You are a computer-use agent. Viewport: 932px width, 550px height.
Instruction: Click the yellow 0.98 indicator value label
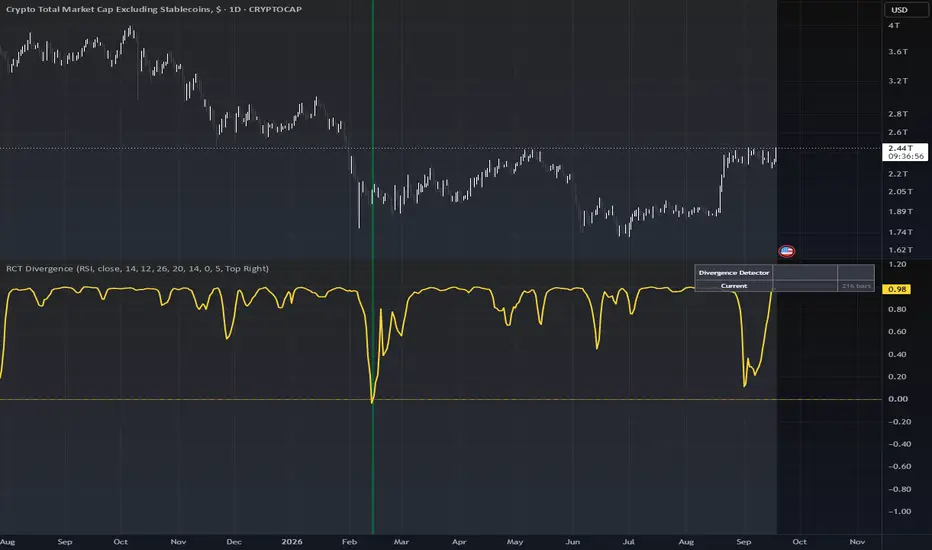(x=896, y=289)
